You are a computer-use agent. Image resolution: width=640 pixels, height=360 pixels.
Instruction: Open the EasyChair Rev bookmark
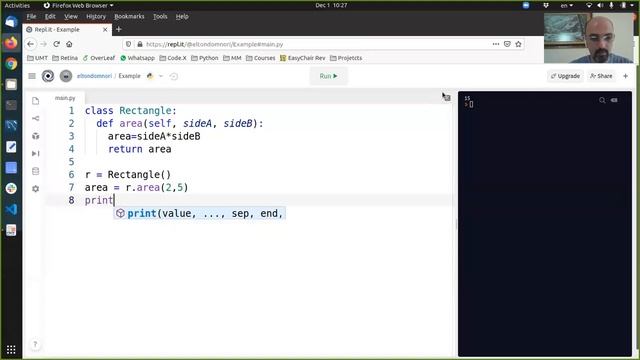pos(302,58)
